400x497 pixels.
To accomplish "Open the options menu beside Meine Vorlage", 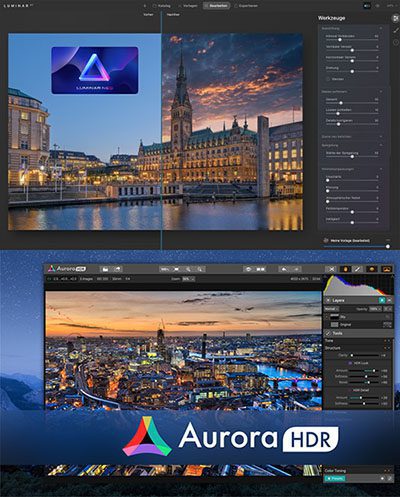I will pos(388,240).
